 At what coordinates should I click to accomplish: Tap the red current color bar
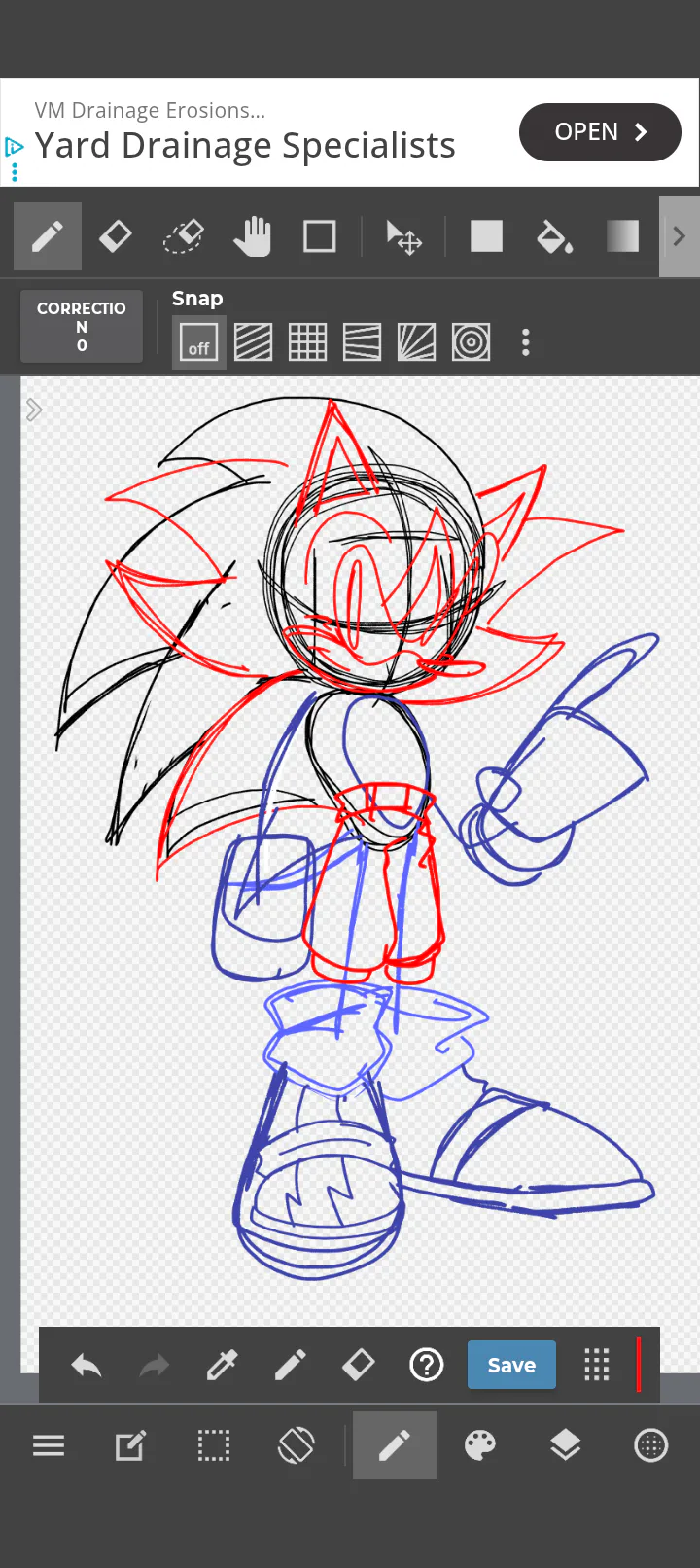click(639, 1365)
